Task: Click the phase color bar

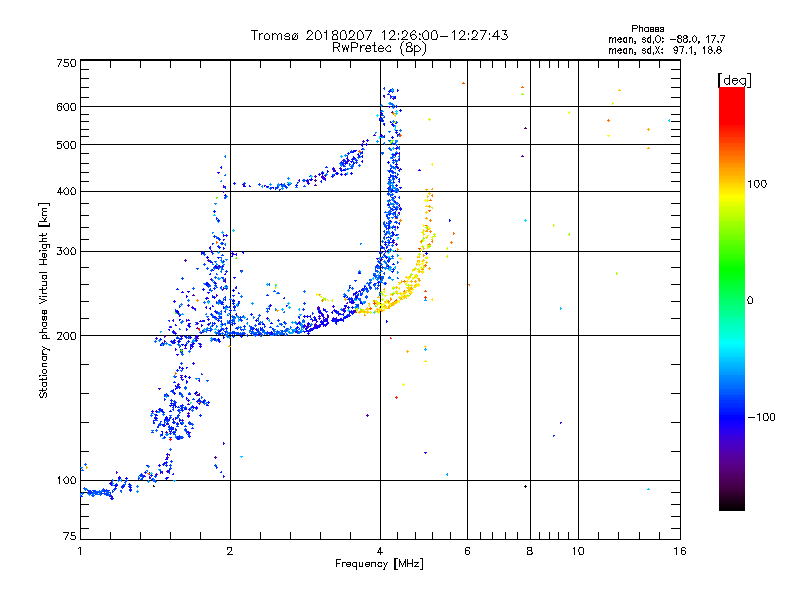Action: [x=732, y=298]
